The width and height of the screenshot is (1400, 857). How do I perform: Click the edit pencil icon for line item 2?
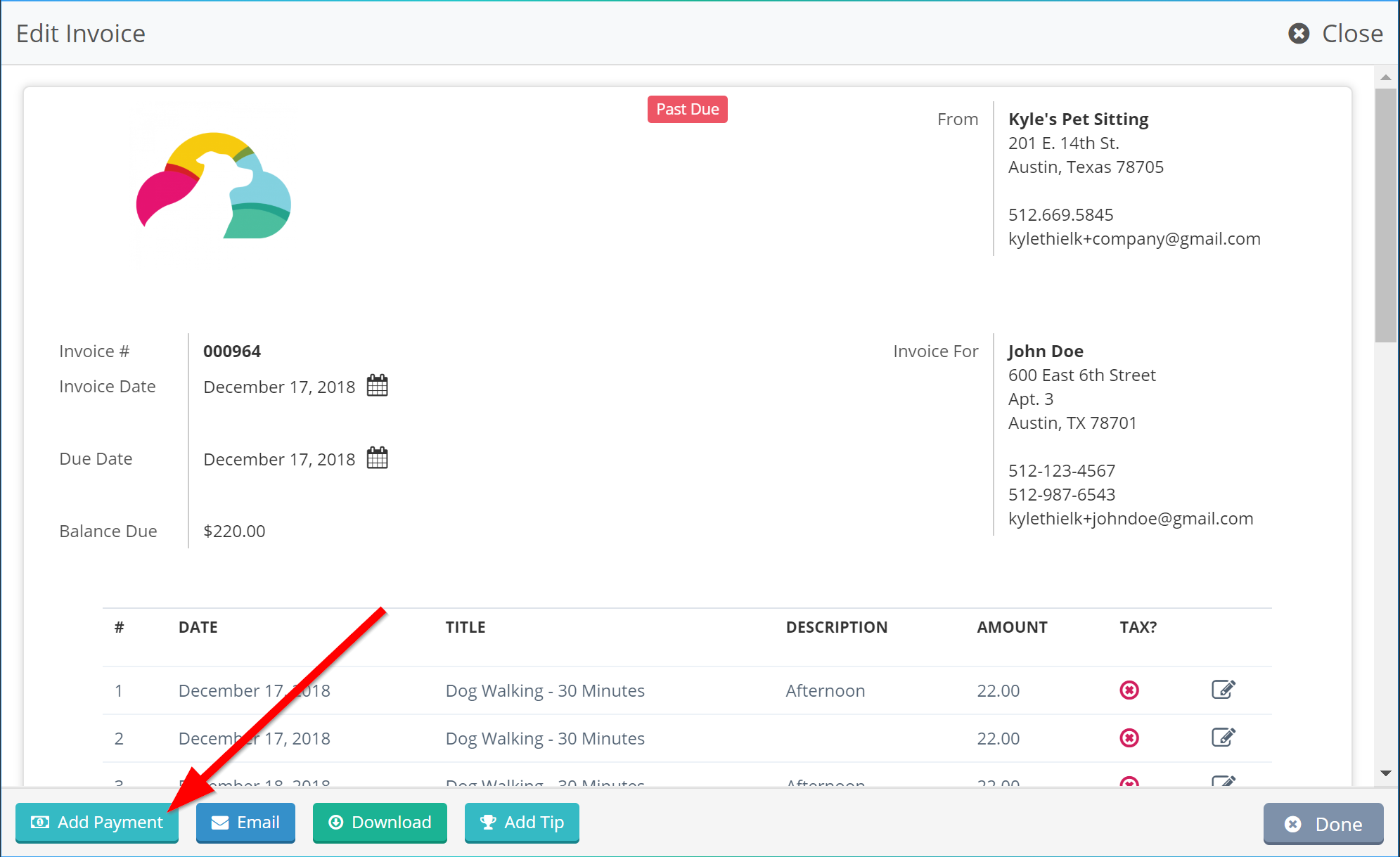point(1225,738)
